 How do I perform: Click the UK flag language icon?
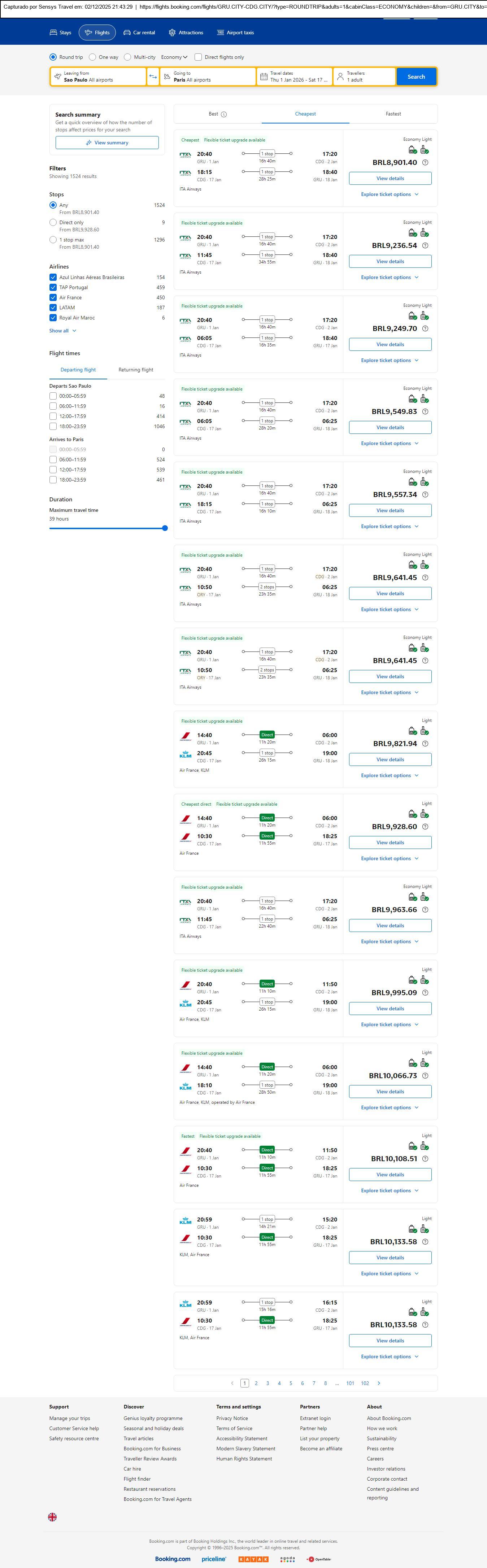point(52,1517)
